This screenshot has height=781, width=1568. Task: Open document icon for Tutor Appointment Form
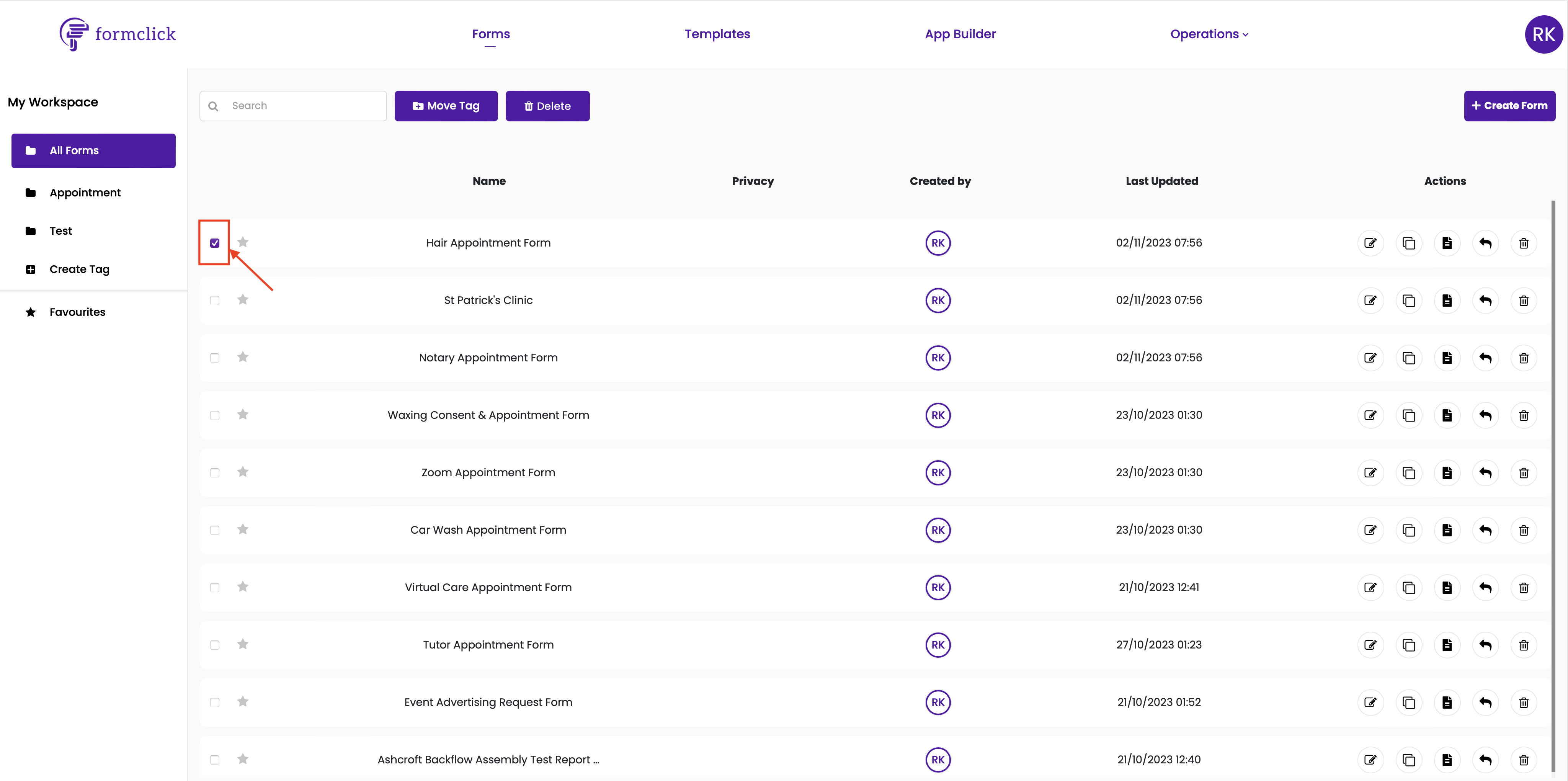1447,645
